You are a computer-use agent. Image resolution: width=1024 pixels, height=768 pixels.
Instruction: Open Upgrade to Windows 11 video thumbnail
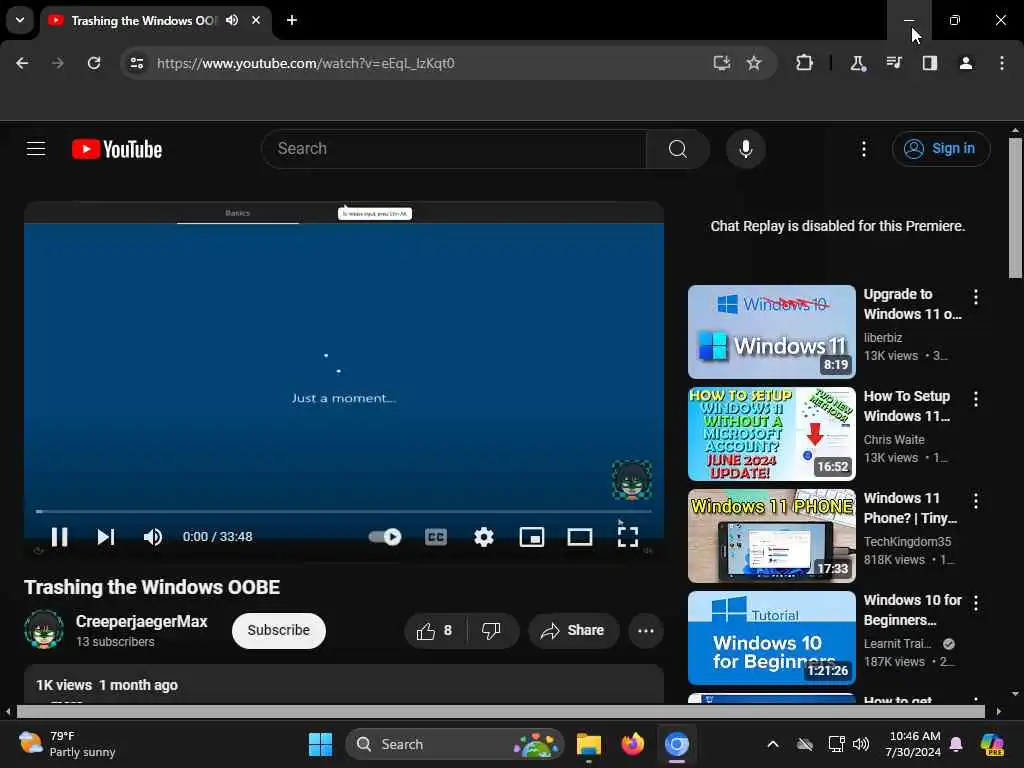pyautogui.click(x=771, y=332)
